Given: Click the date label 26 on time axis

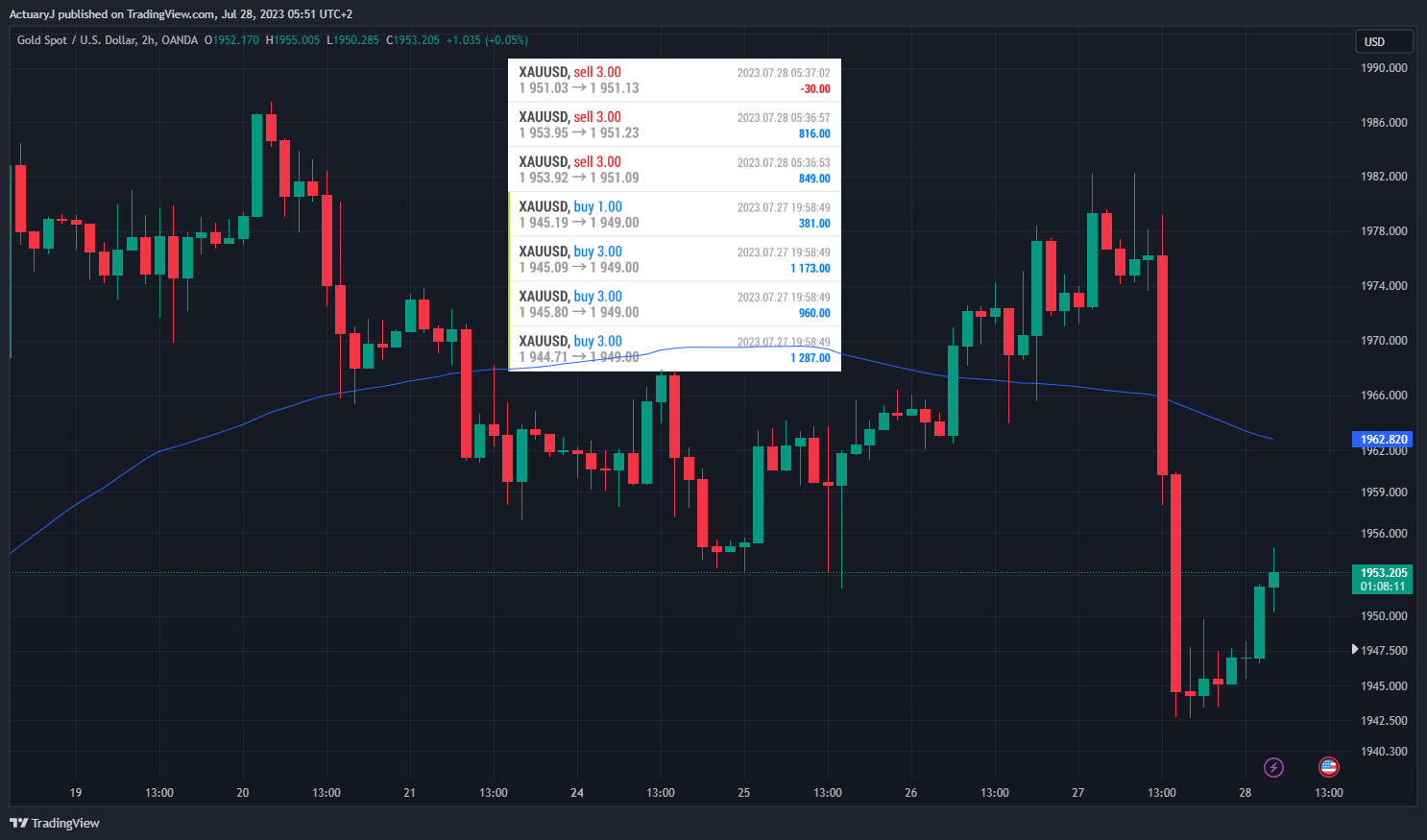Looking at the screenshot, I should pos(911,793).
